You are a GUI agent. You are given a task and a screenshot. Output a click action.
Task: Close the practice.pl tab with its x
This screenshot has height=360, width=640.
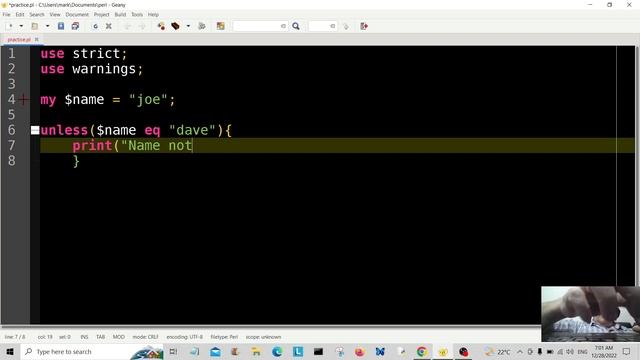pyautogui.click(x=36, y=40)
